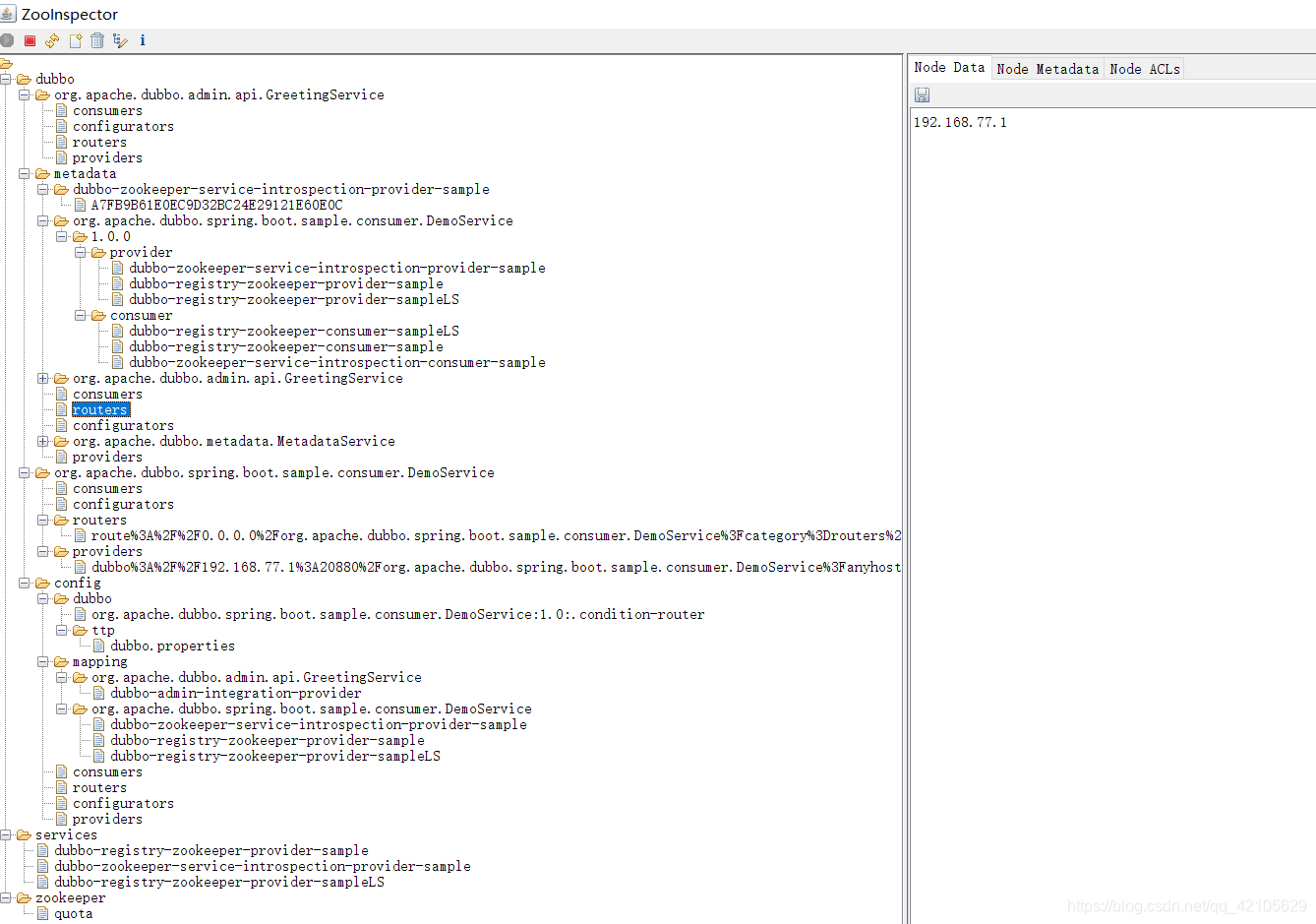This screenshot has height=924, width=1316.
Task: Select the dubbo.properties node
Action: coord(173,646)
